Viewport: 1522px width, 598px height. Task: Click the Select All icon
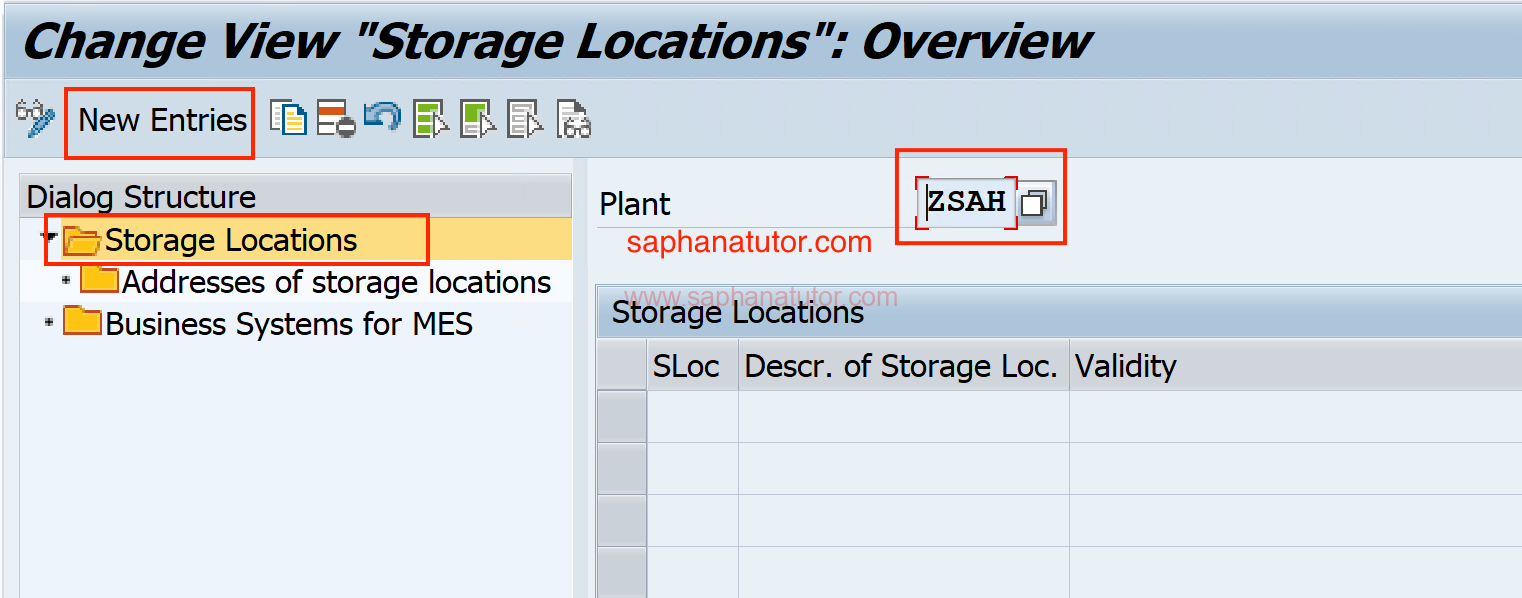click(431, 119)
